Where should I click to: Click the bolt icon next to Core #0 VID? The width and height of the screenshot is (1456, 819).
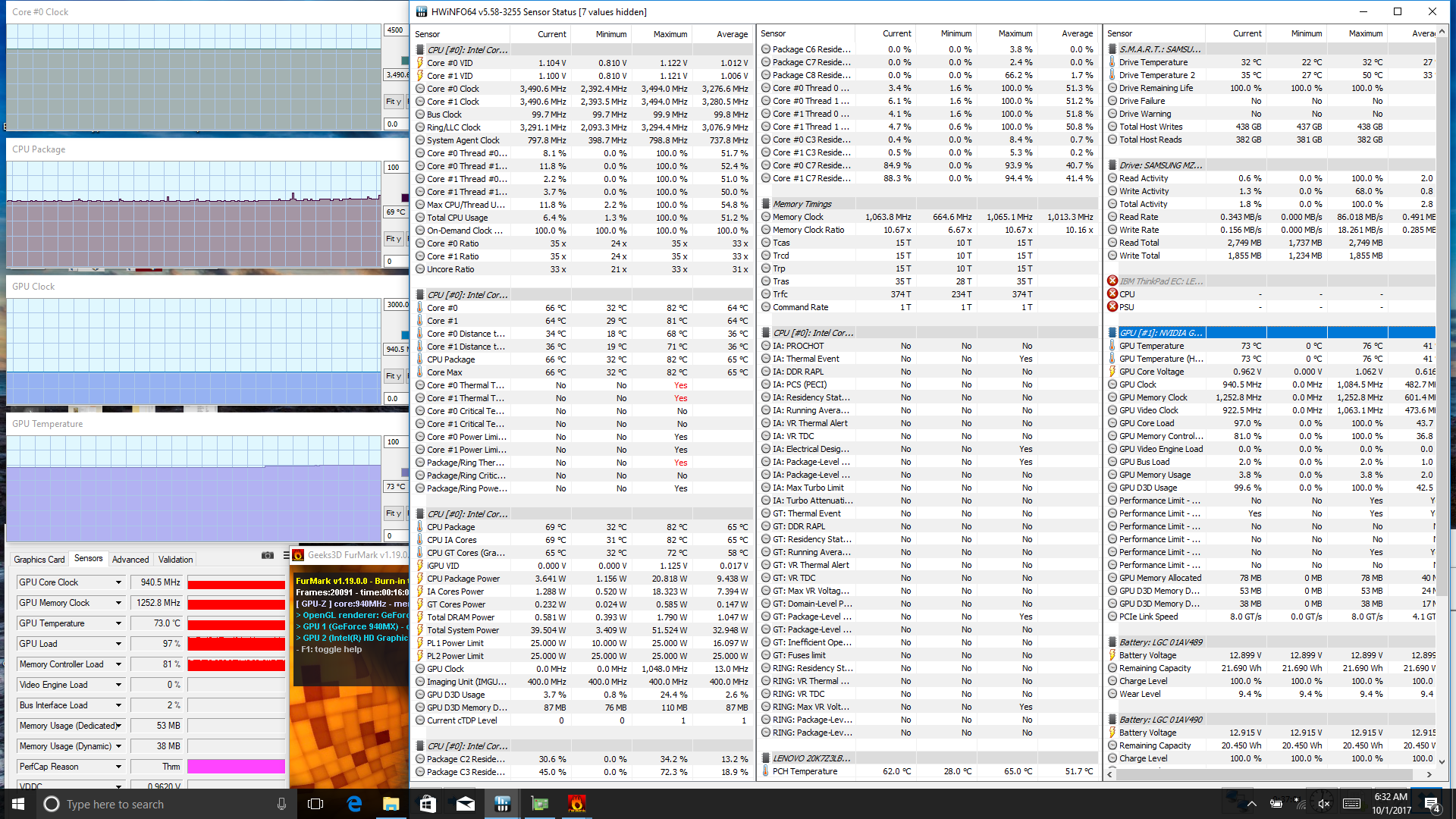420,63
